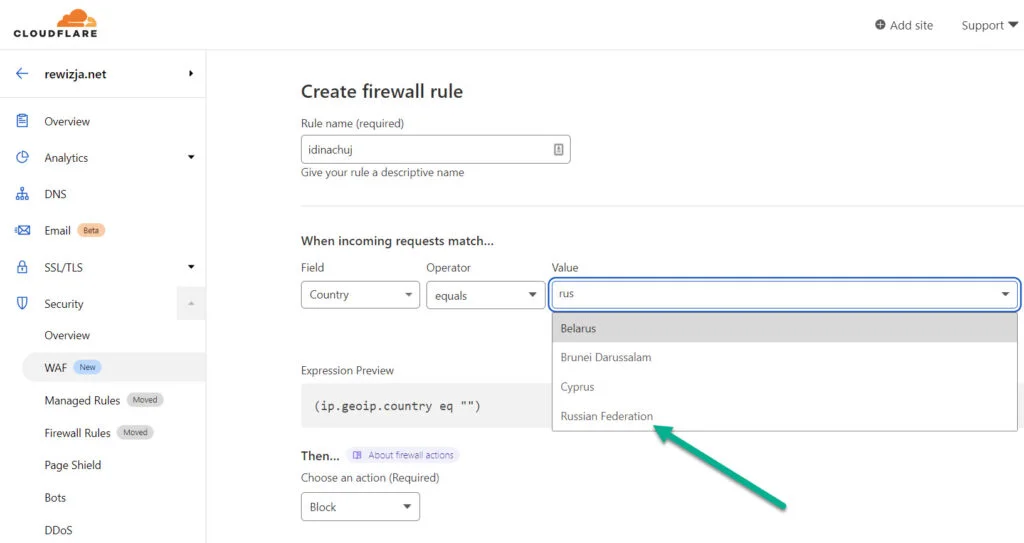Click the back arrow beside rewizja.net
This screenshot has height=543, width=1024.
[22, 74]
